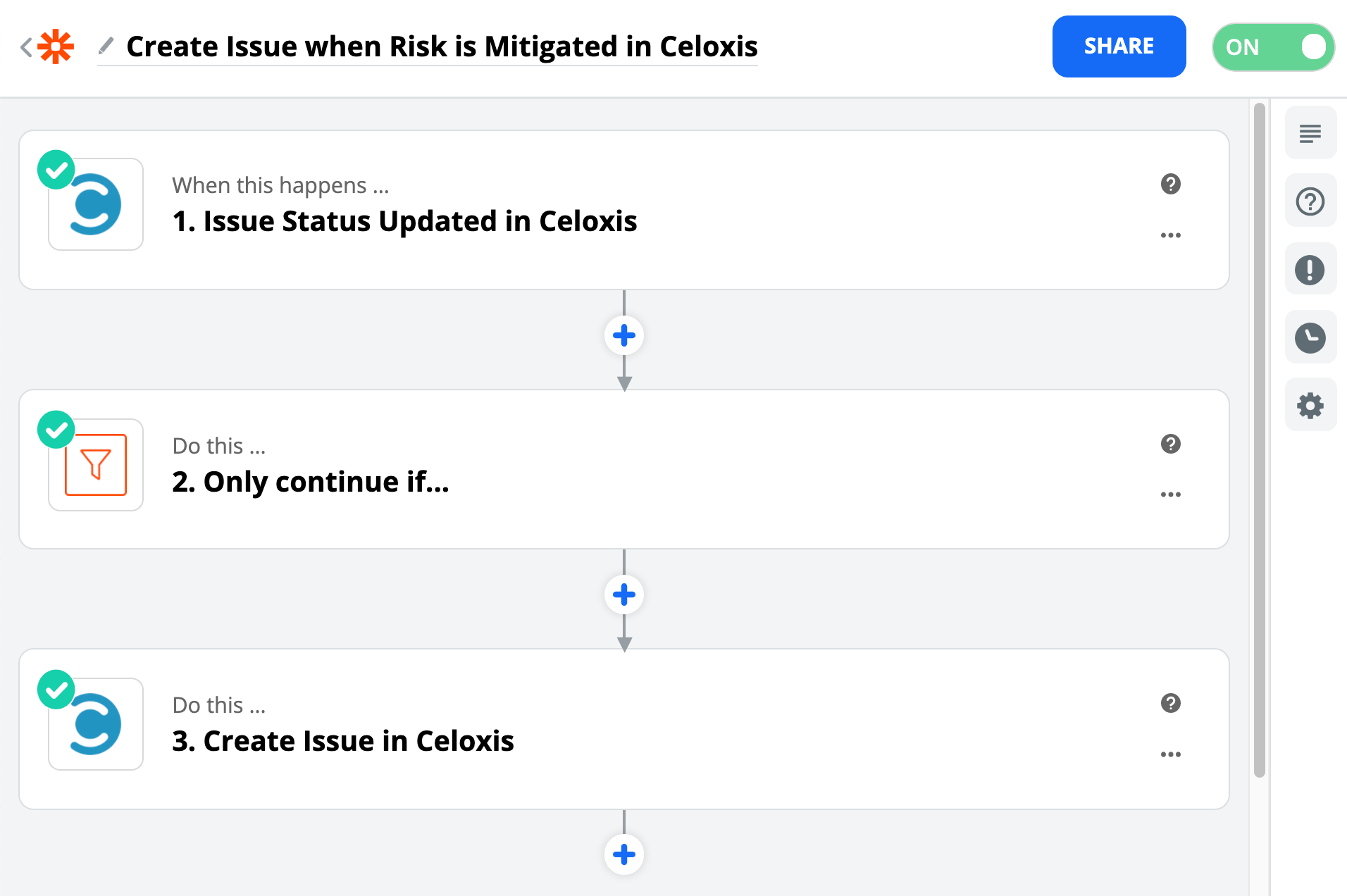
Task: Open the settings gear in the sidebar
Action: pyautogui.click(x=1310, y=406)
